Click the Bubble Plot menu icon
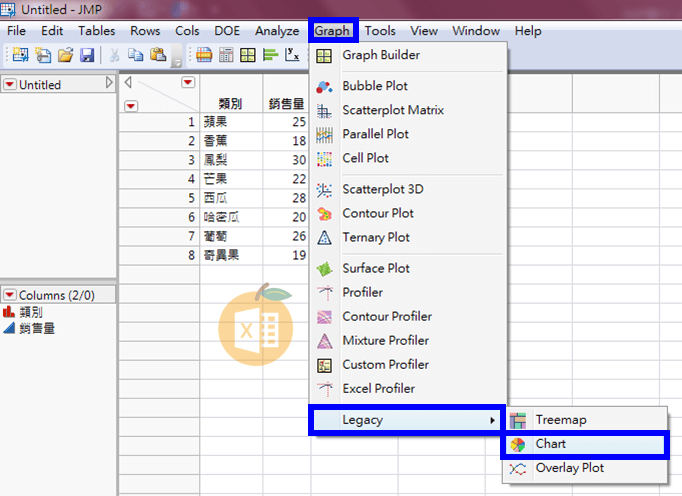Viewport: 682px width, 496px height. click(324, 87)
